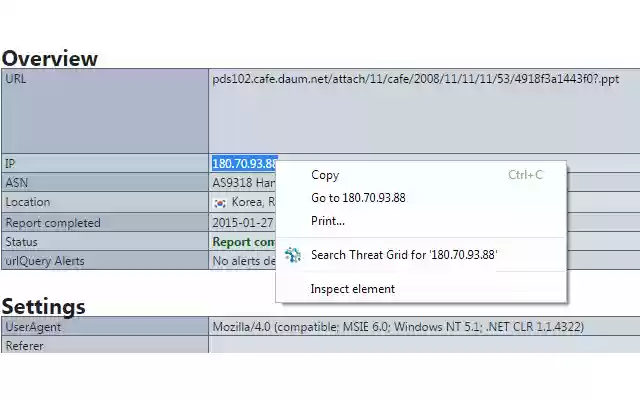Click the Threat Grid extension icon

click(x=293, y=255)
